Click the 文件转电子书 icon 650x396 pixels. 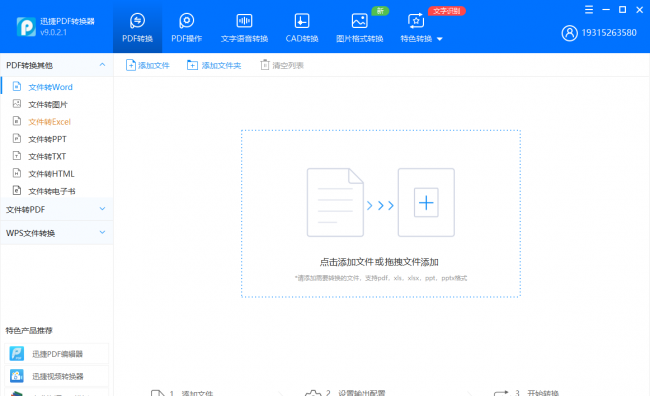(x=17, y=191)
